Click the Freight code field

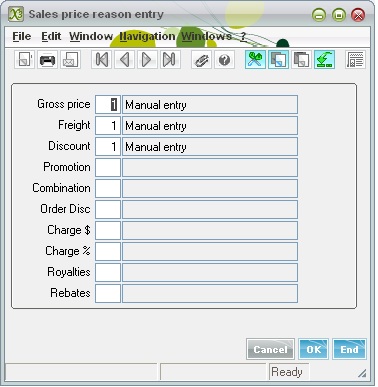coord(108,126)
